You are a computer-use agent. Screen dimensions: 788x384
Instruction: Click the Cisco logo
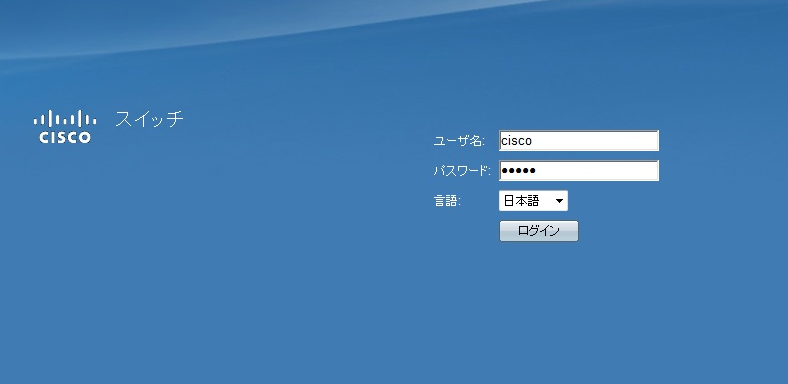tap(65, 127)
